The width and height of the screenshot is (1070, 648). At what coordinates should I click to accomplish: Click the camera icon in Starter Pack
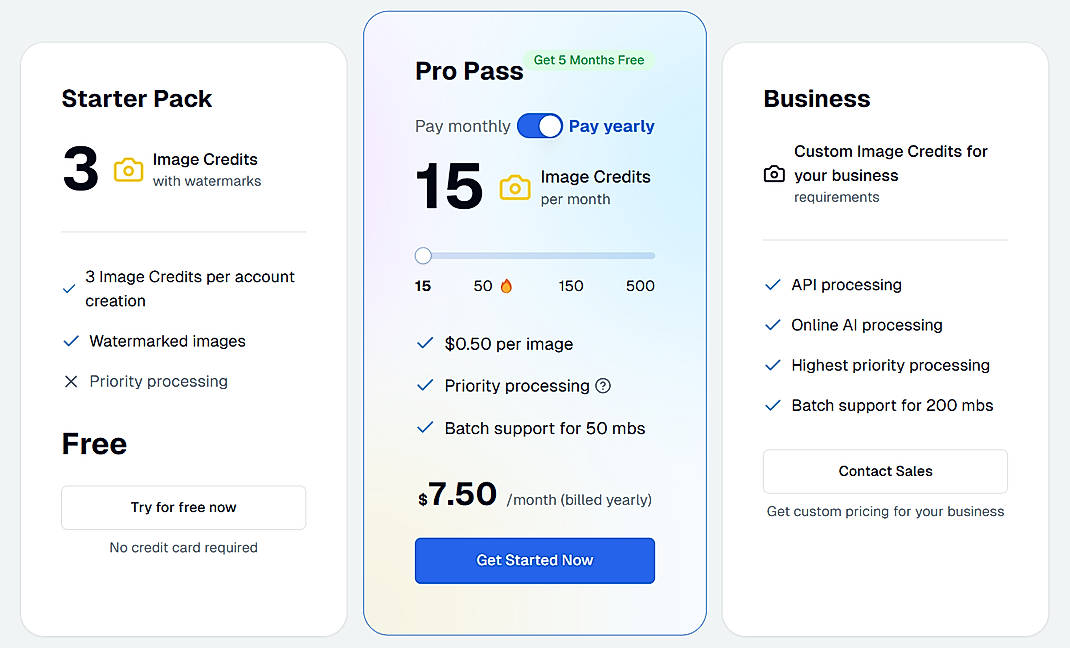[128, 170]
